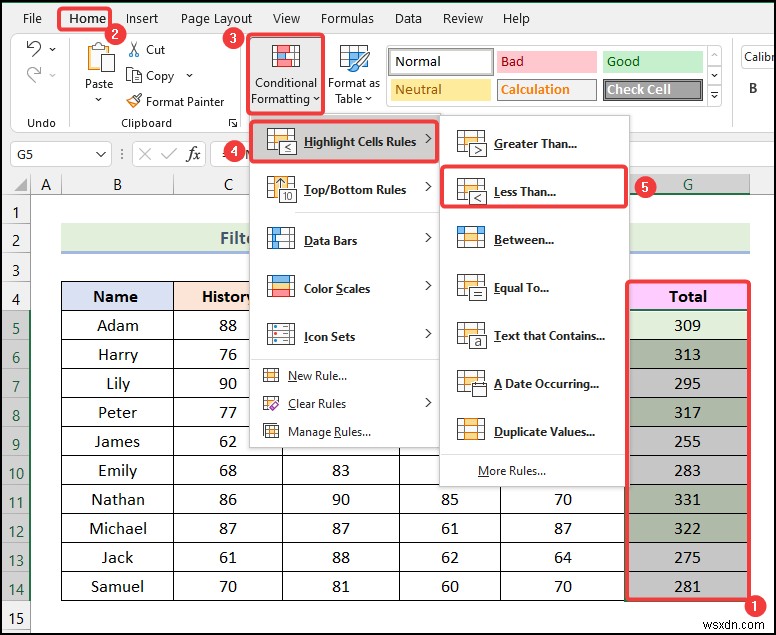Click the Greater Than rule icon
The height and width of the screenshot is (635, 776).
coord(471,144)
